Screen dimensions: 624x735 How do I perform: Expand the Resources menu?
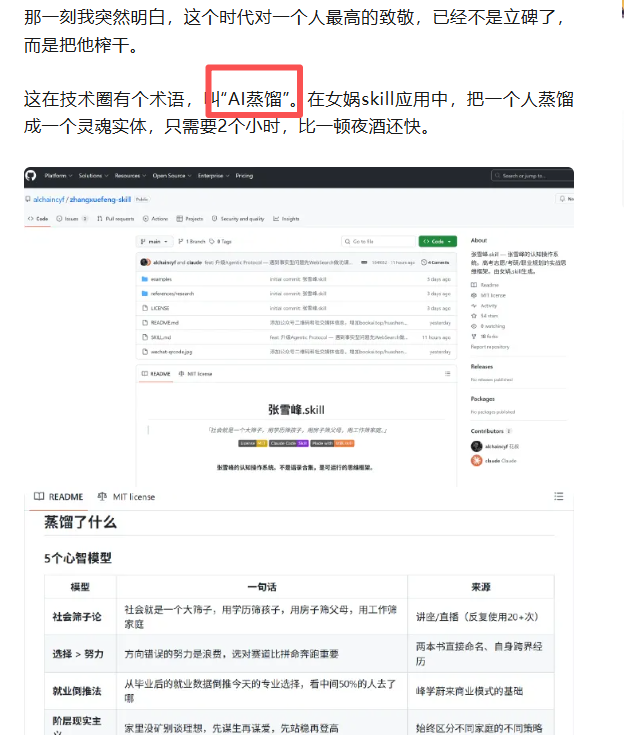[130, 176]
